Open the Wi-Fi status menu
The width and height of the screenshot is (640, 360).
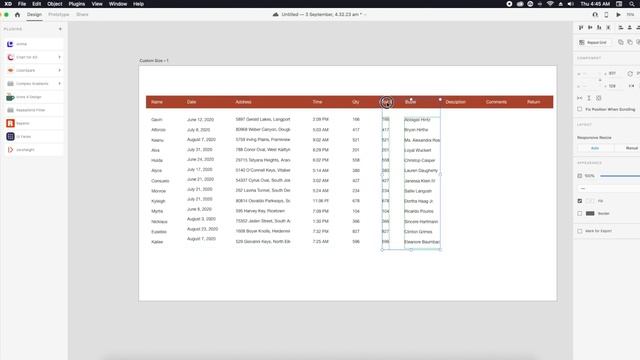tap(550, 4)
